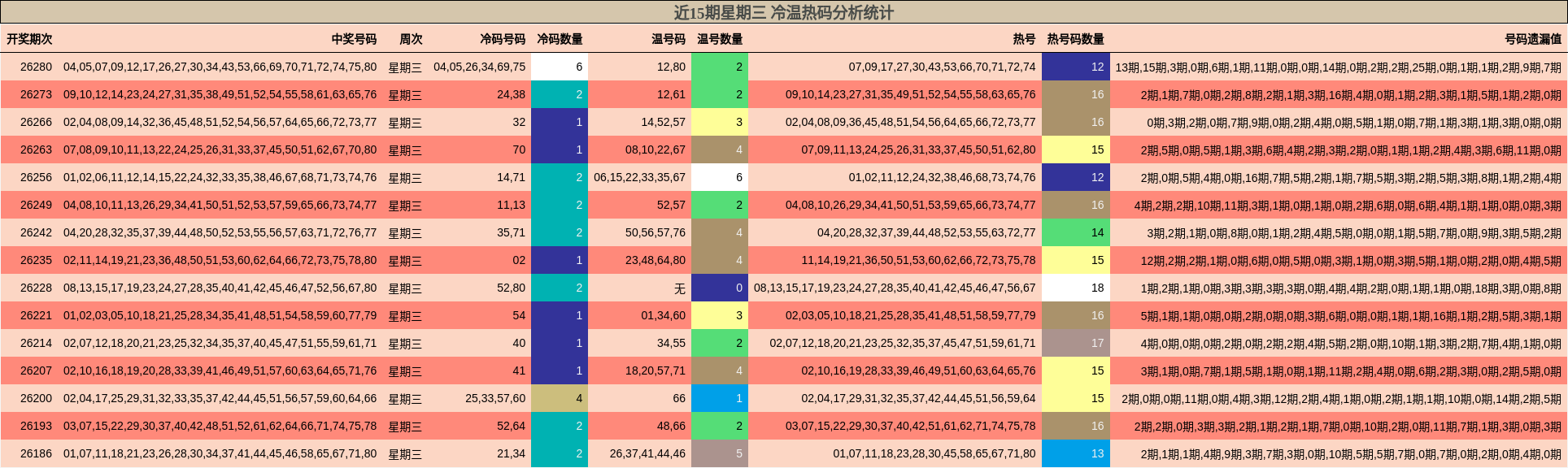Click the 冷码号码 column header
Screen dimensions: 1568x468
point(503,39)
